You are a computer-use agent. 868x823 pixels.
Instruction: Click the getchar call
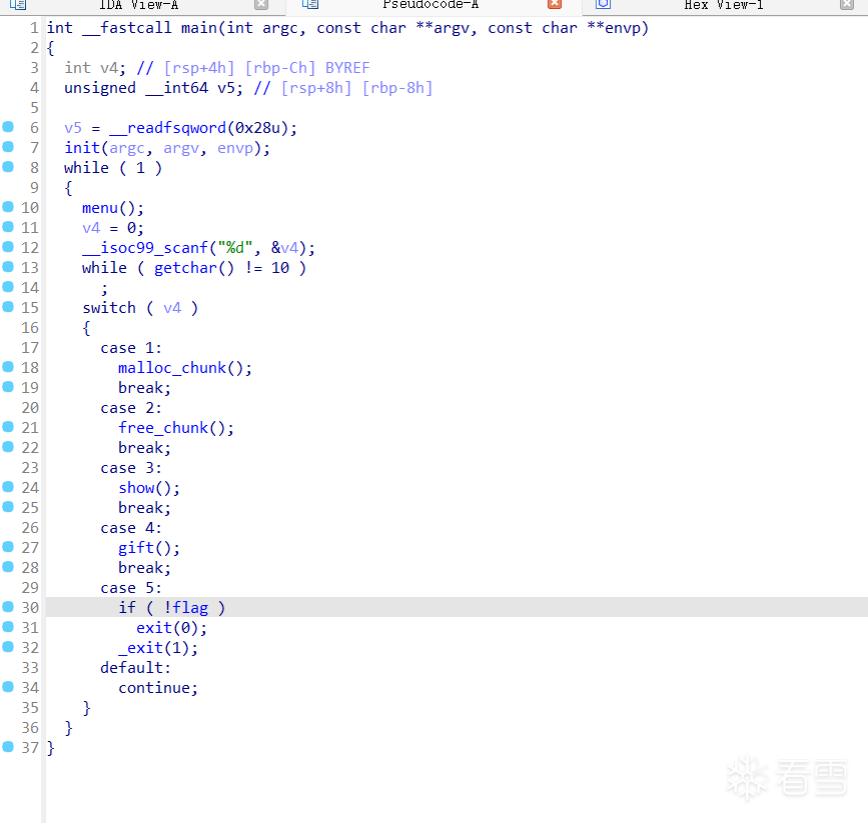(185, 268)
